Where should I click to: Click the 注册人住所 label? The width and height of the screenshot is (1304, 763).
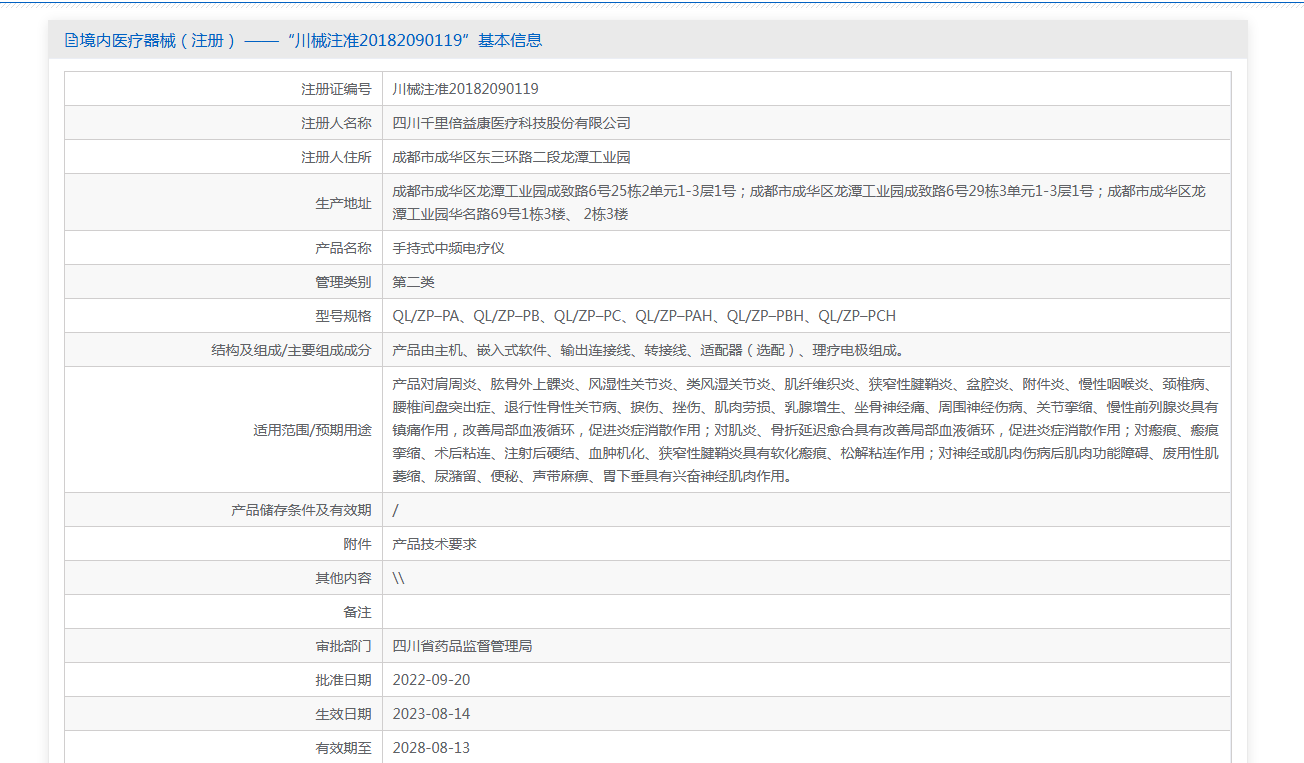click(x=336, y=157)
